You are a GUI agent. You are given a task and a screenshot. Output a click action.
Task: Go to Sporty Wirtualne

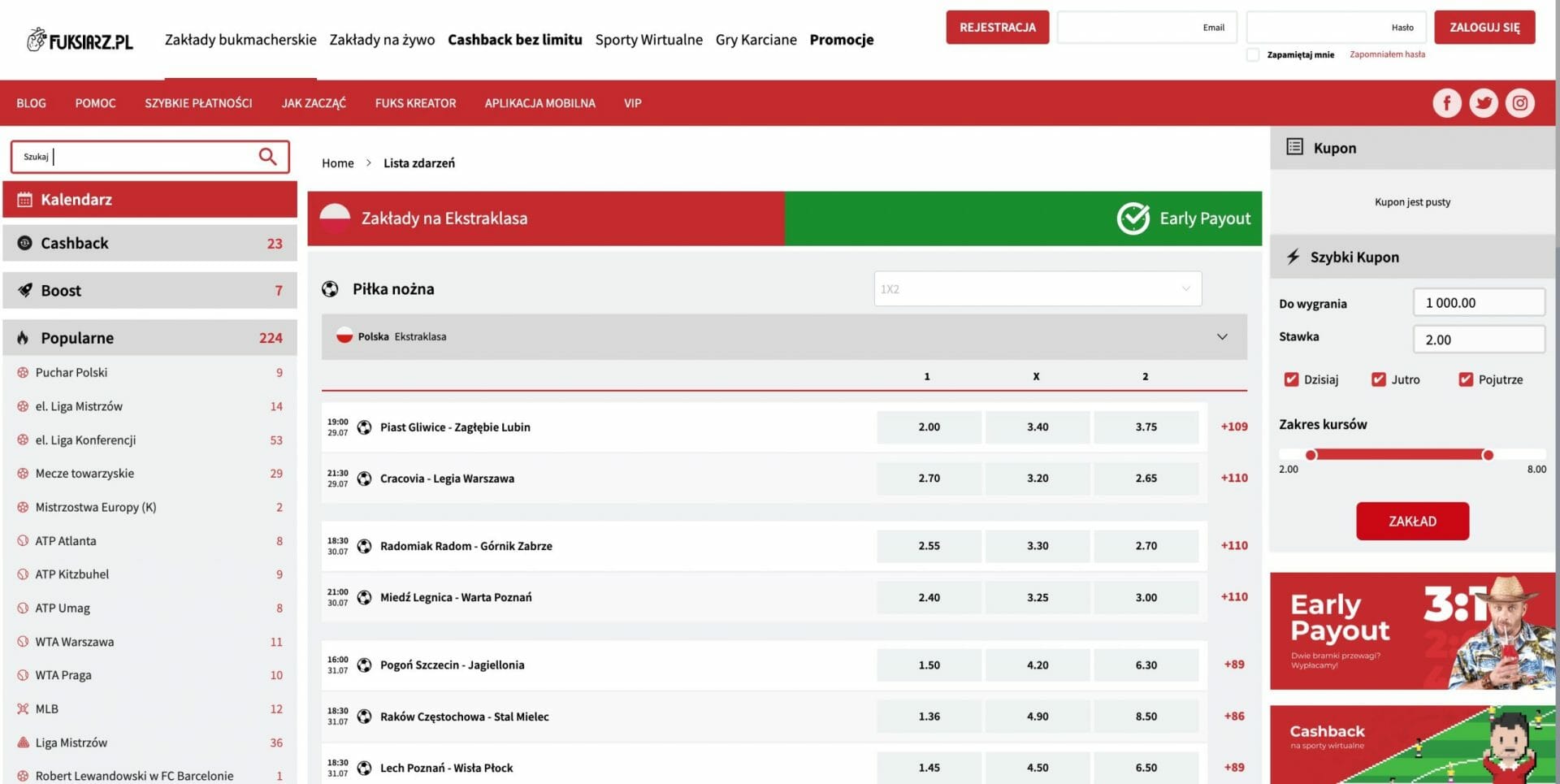[648, 40]
